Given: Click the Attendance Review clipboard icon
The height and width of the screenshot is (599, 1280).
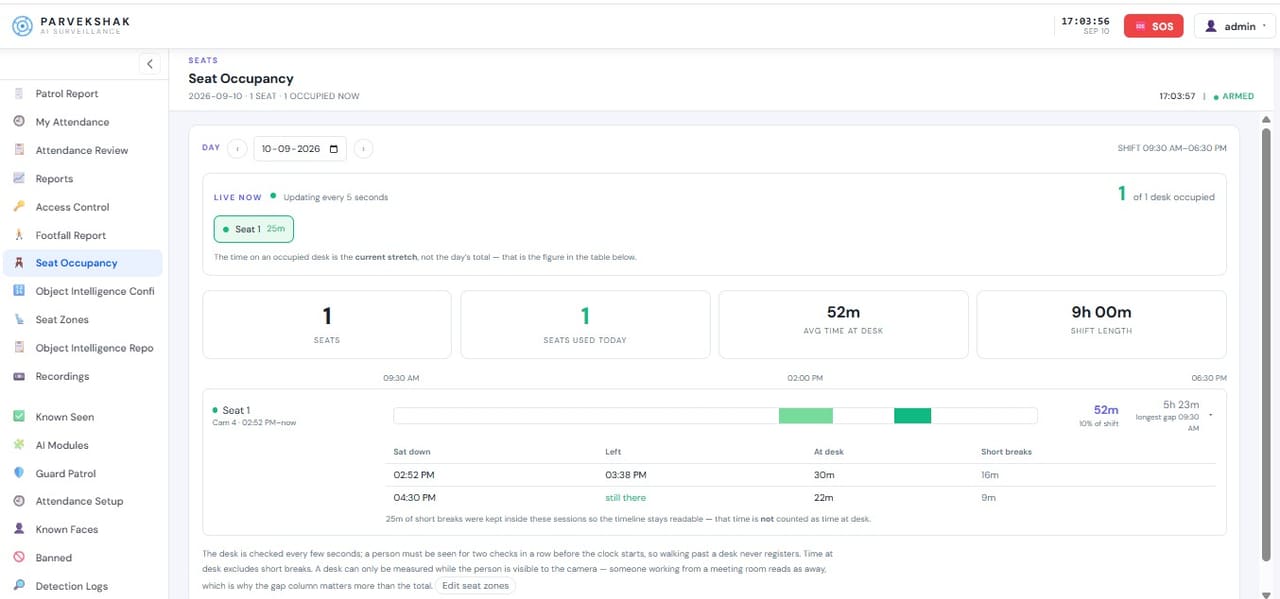Looking at the screenshot, I should click(19, 150).
